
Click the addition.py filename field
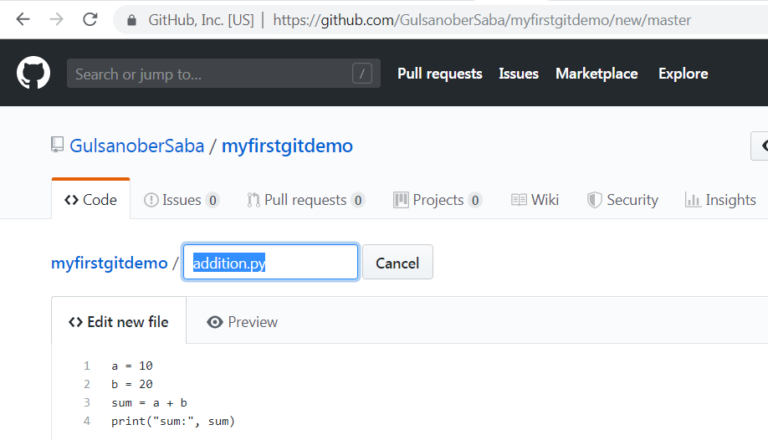[x=270, y=262]
